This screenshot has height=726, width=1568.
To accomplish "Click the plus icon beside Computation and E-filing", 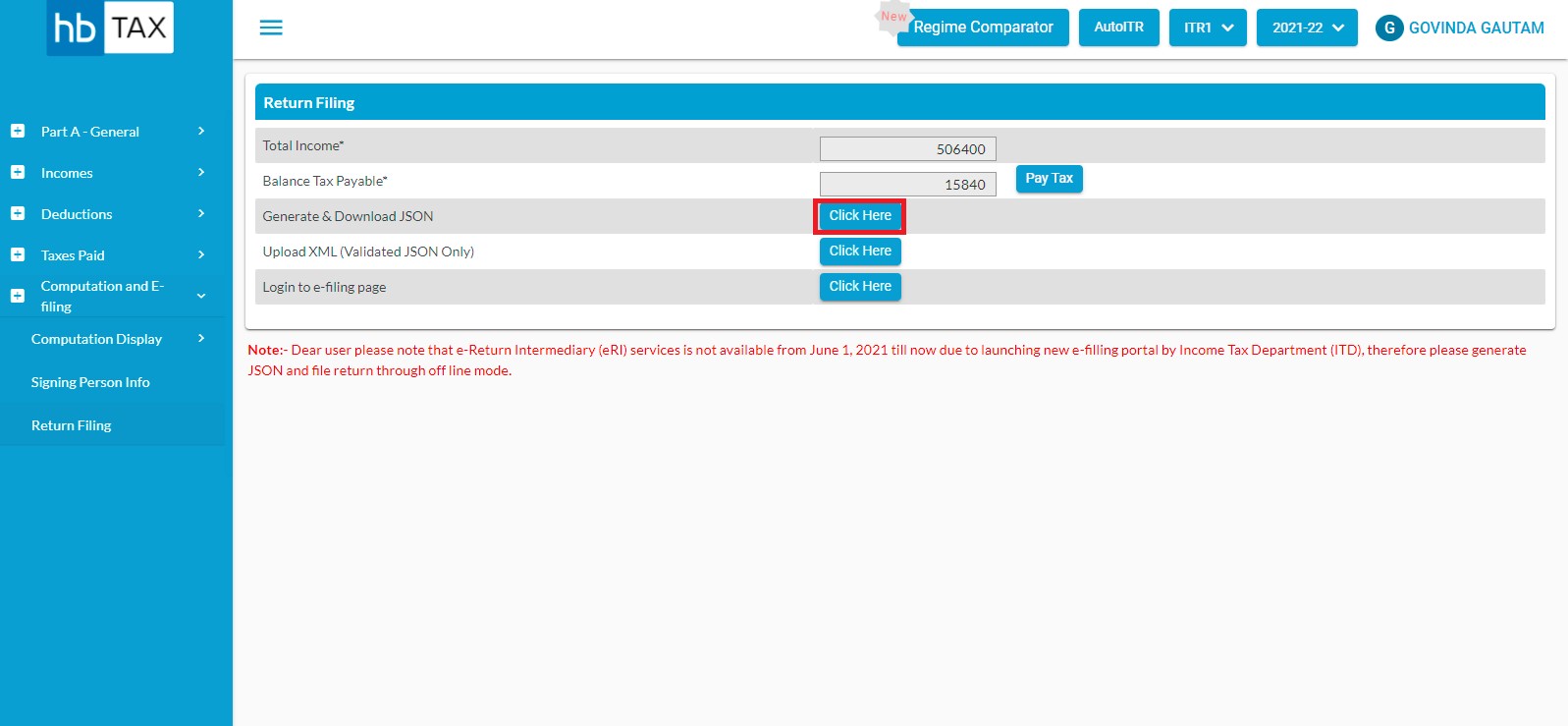I will [18, 296].
